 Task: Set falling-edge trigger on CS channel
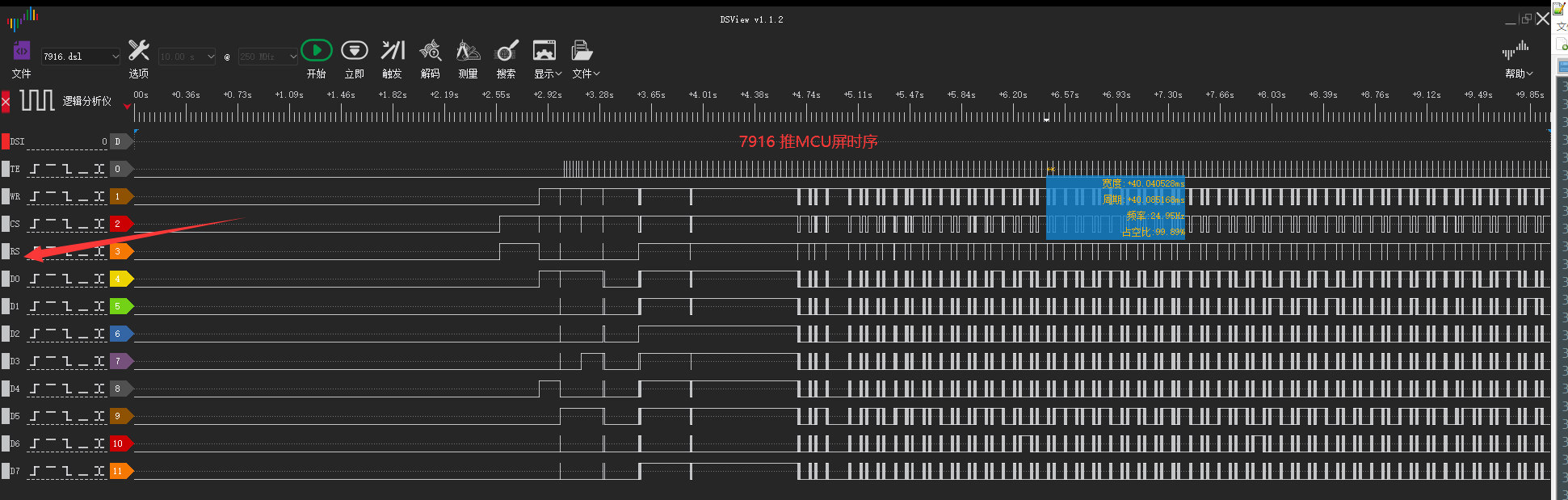click(x=67, y=224)
